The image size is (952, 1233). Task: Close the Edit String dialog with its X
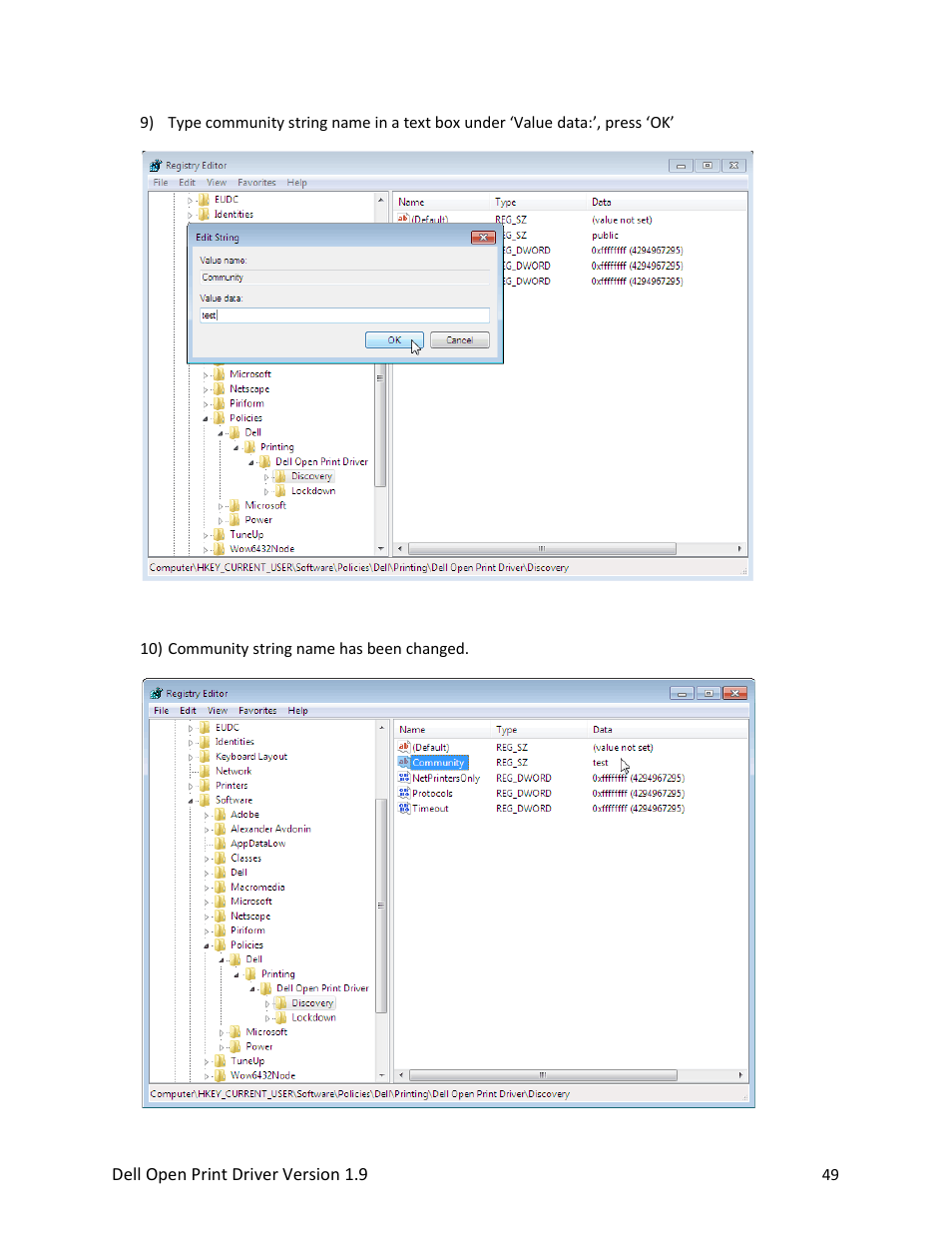pyautogui.click(x=483, y=238)
